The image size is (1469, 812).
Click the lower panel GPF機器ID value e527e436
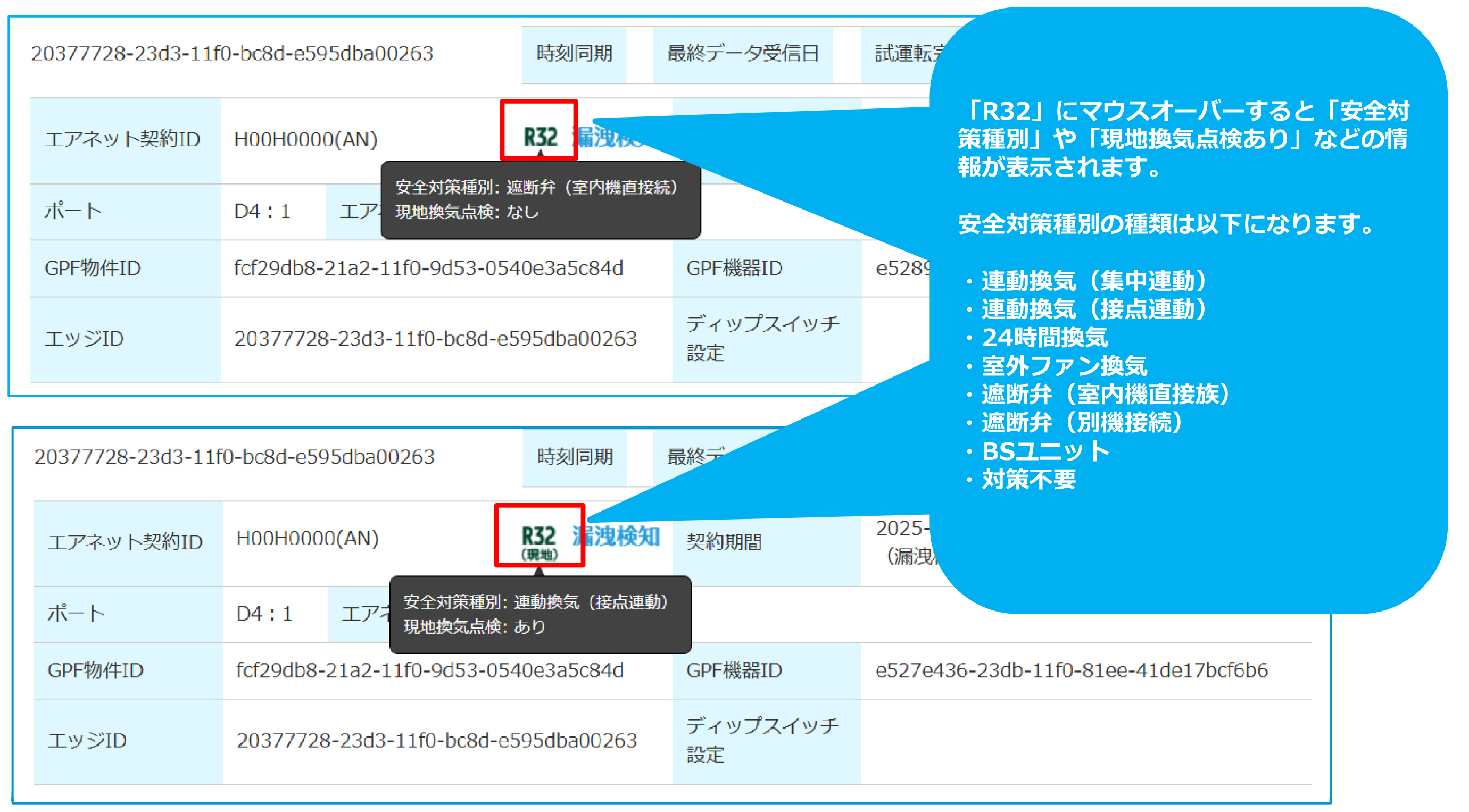(1071, 671)
